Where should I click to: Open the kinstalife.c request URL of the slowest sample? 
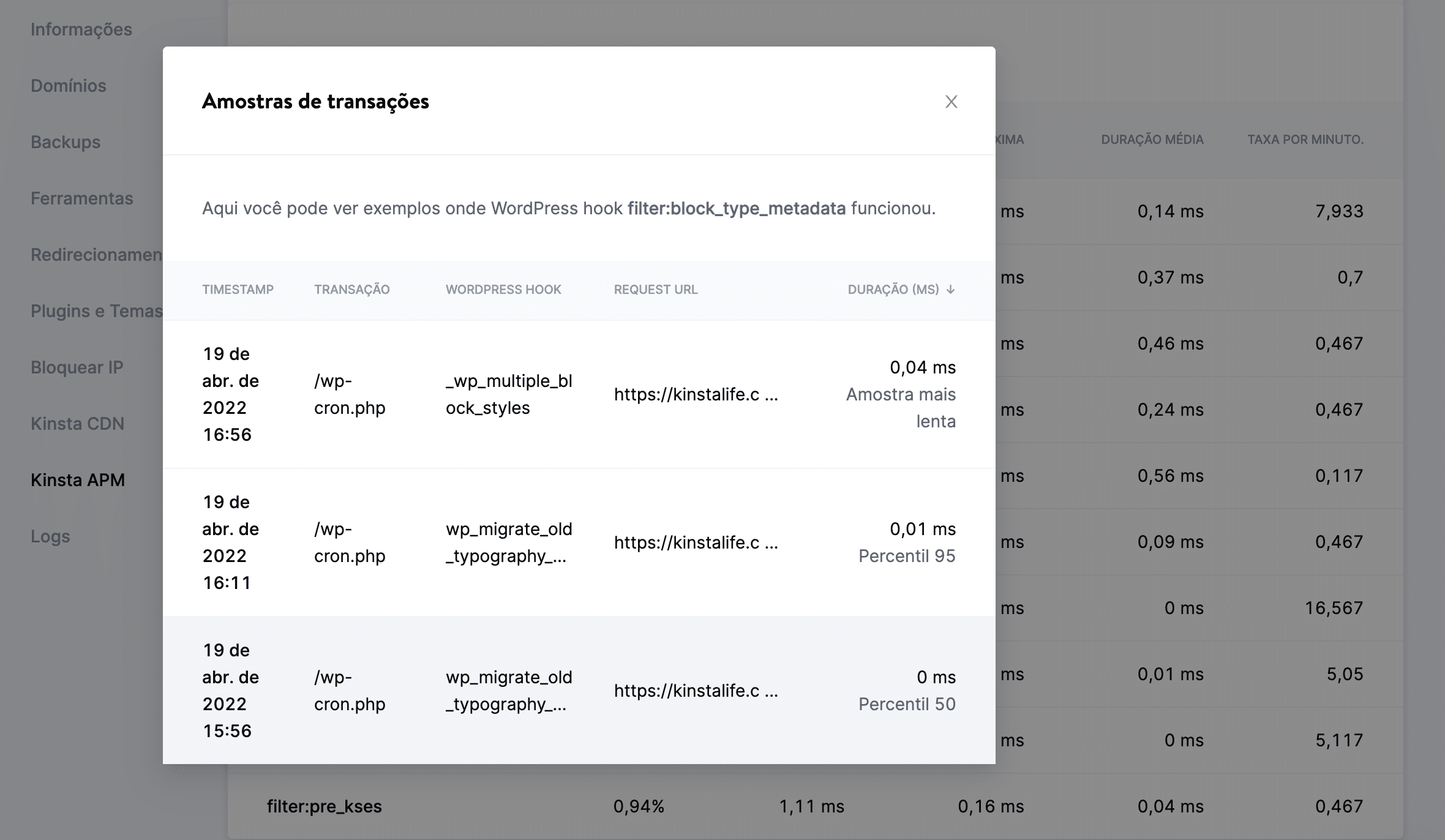pos(696,395)
